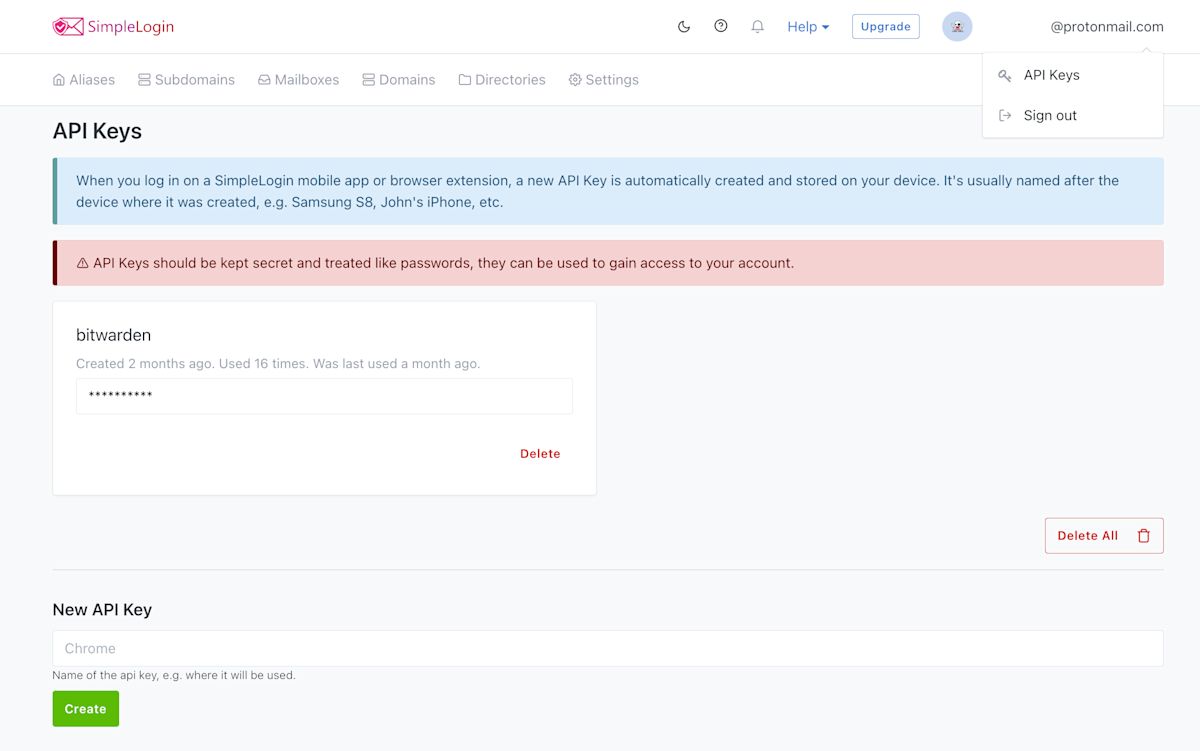1200x751 pixels.
Task: Click the Upgrade button
Action: pyautogui.click(x=886, y=27)
